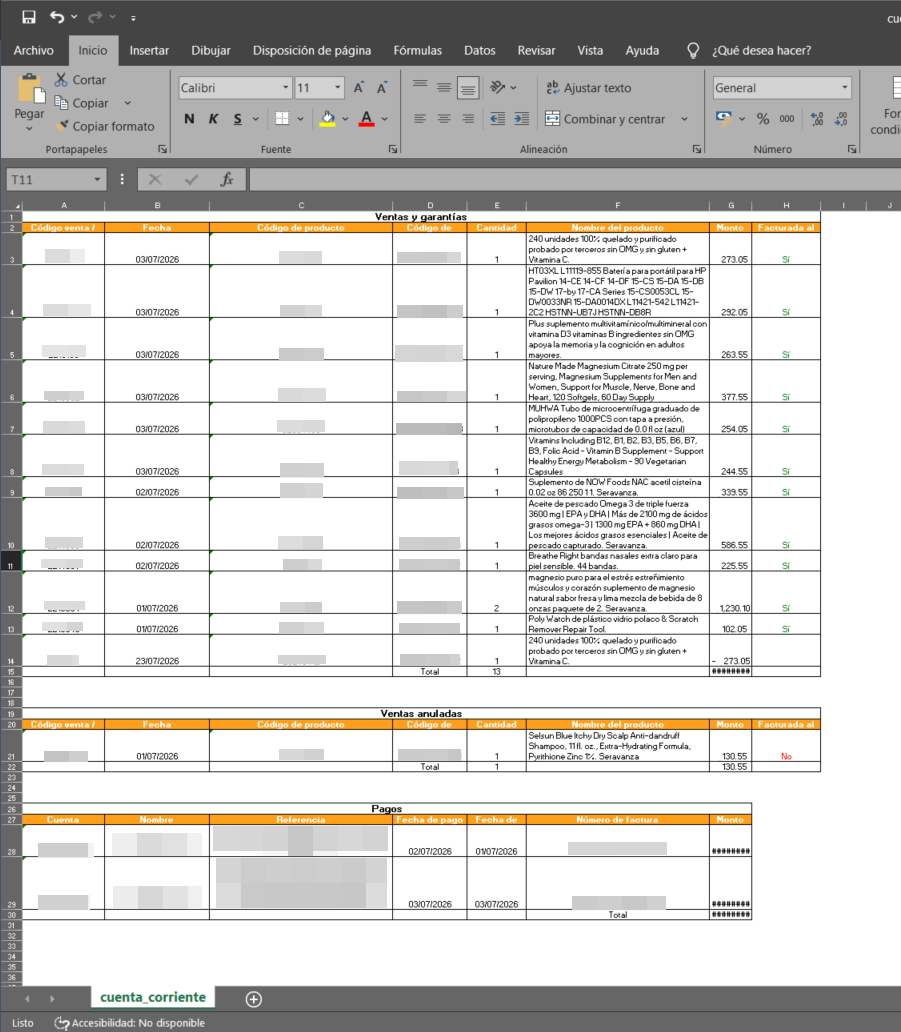Click the increase indent icon
Viewport: 901px width, 1032px height.
pos(521,118)
